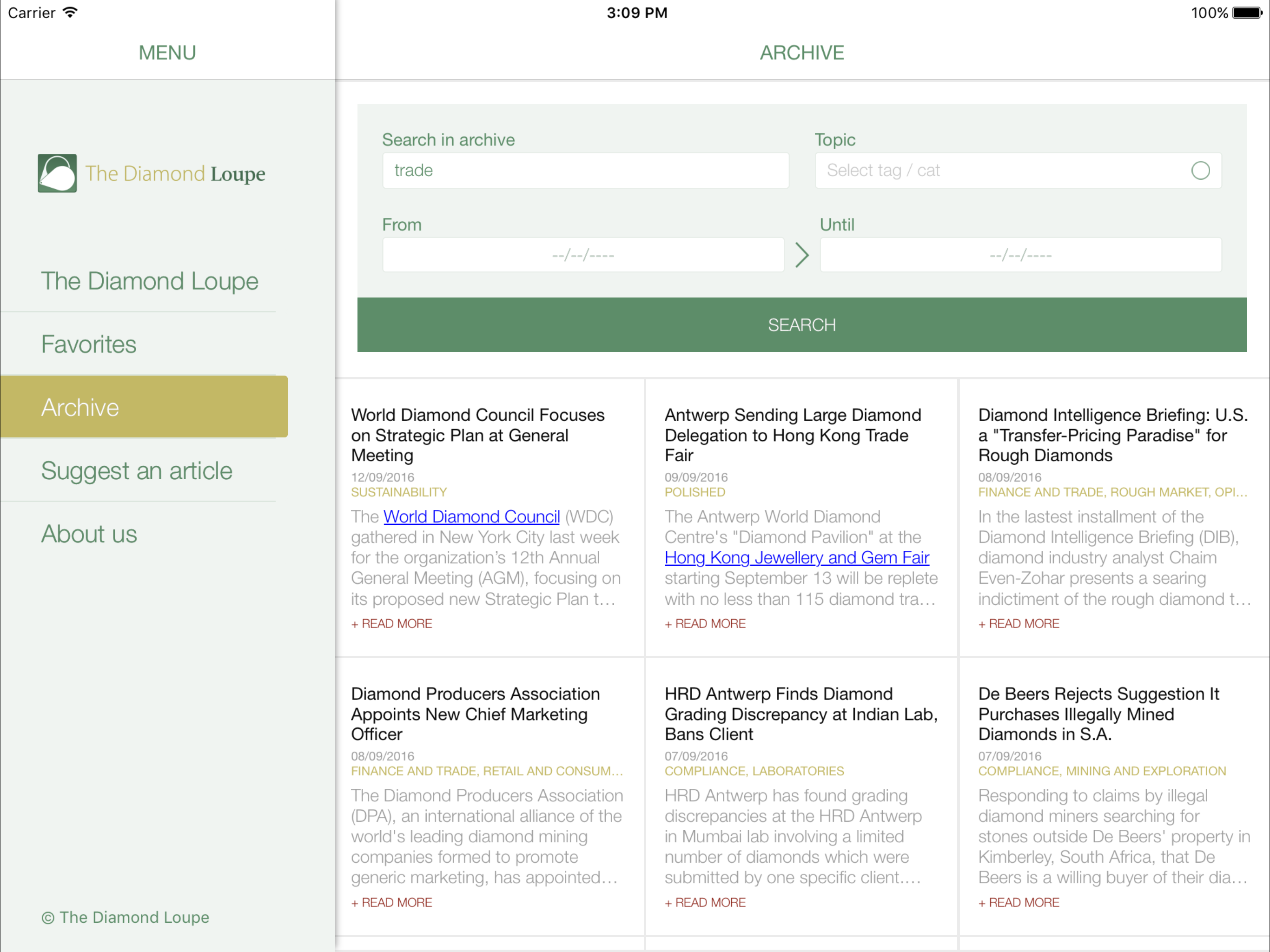1270x952 pixels.
Task: Follow Hong Kong Jewellery and Gem Fair link
Action: (796, 557)
